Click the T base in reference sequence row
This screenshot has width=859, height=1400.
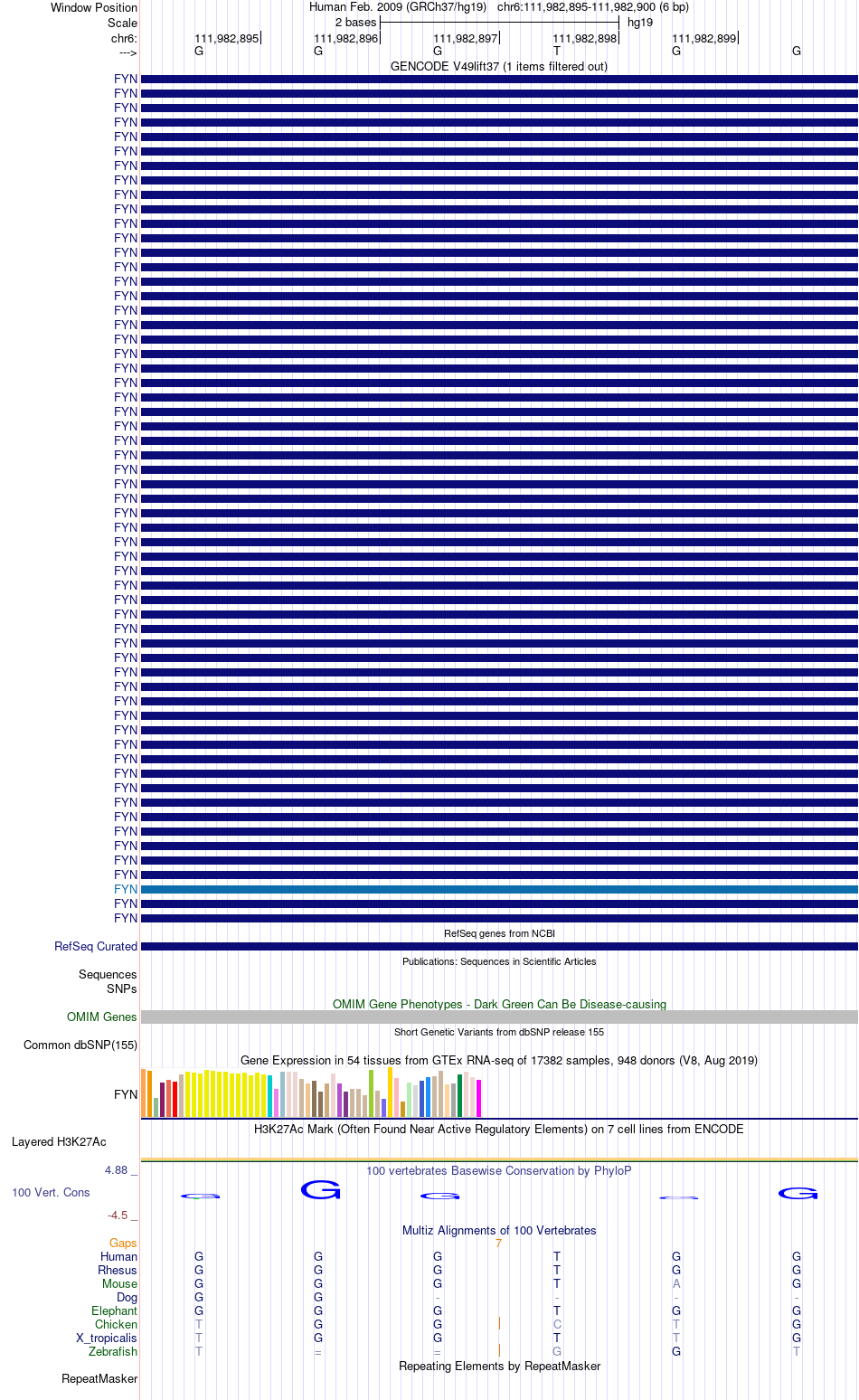[557, 52]
